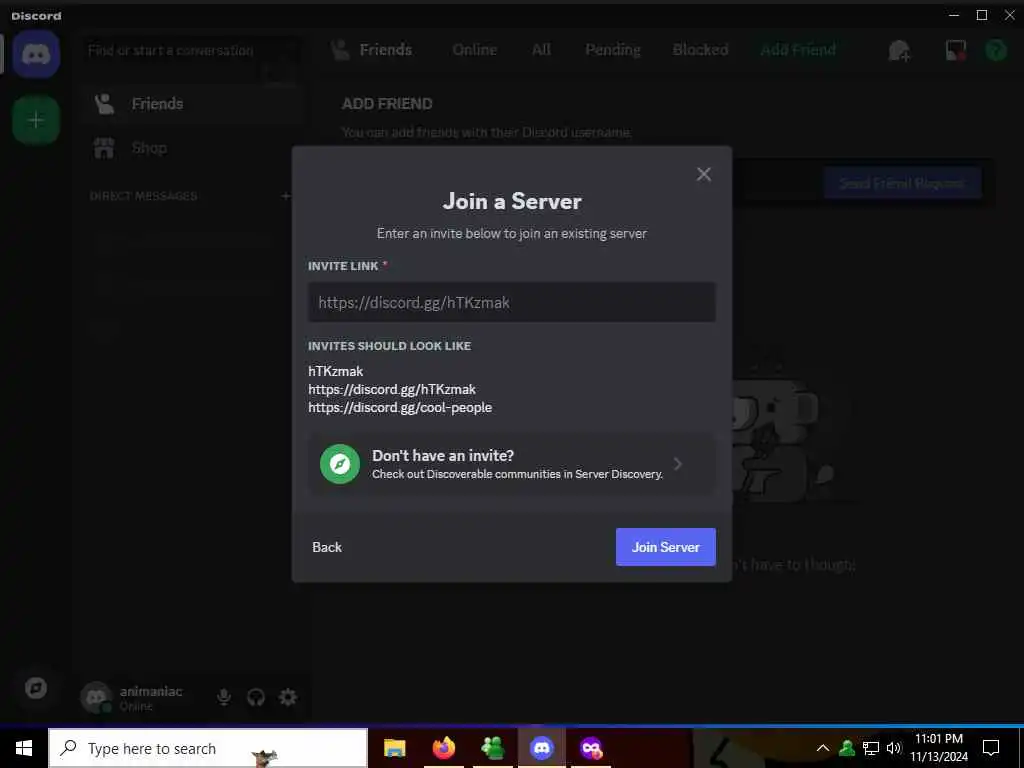Deafen with the headphones icon
The width and height of the screenshot is (1024, 768).
256,697
